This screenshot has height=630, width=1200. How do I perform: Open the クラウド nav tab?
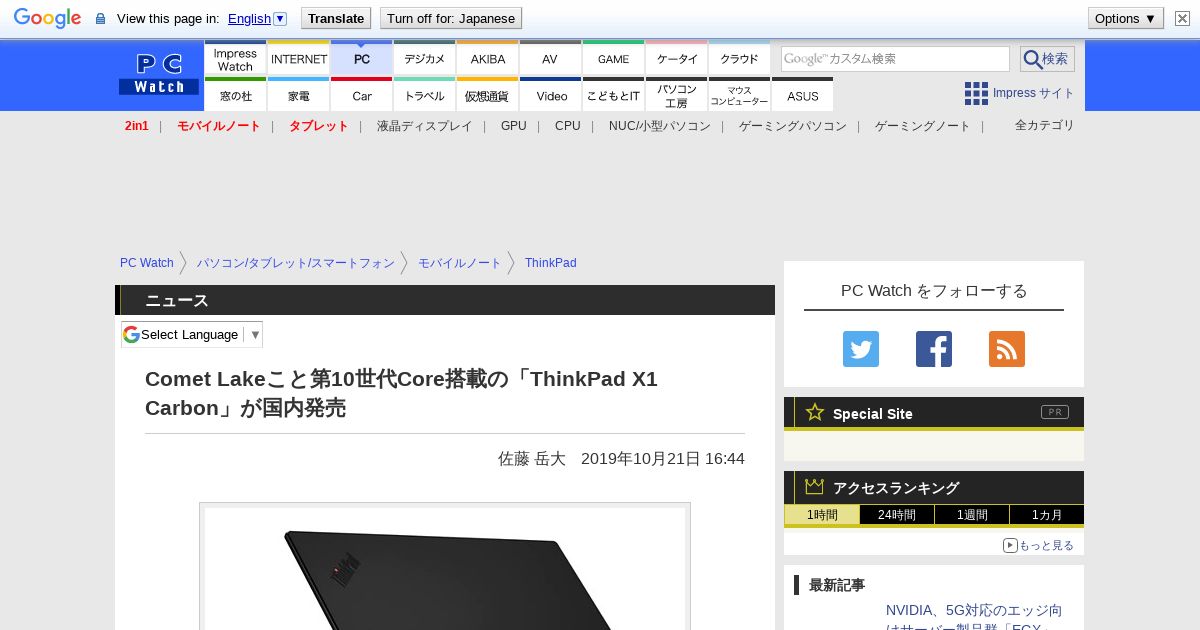coord(740,59)
